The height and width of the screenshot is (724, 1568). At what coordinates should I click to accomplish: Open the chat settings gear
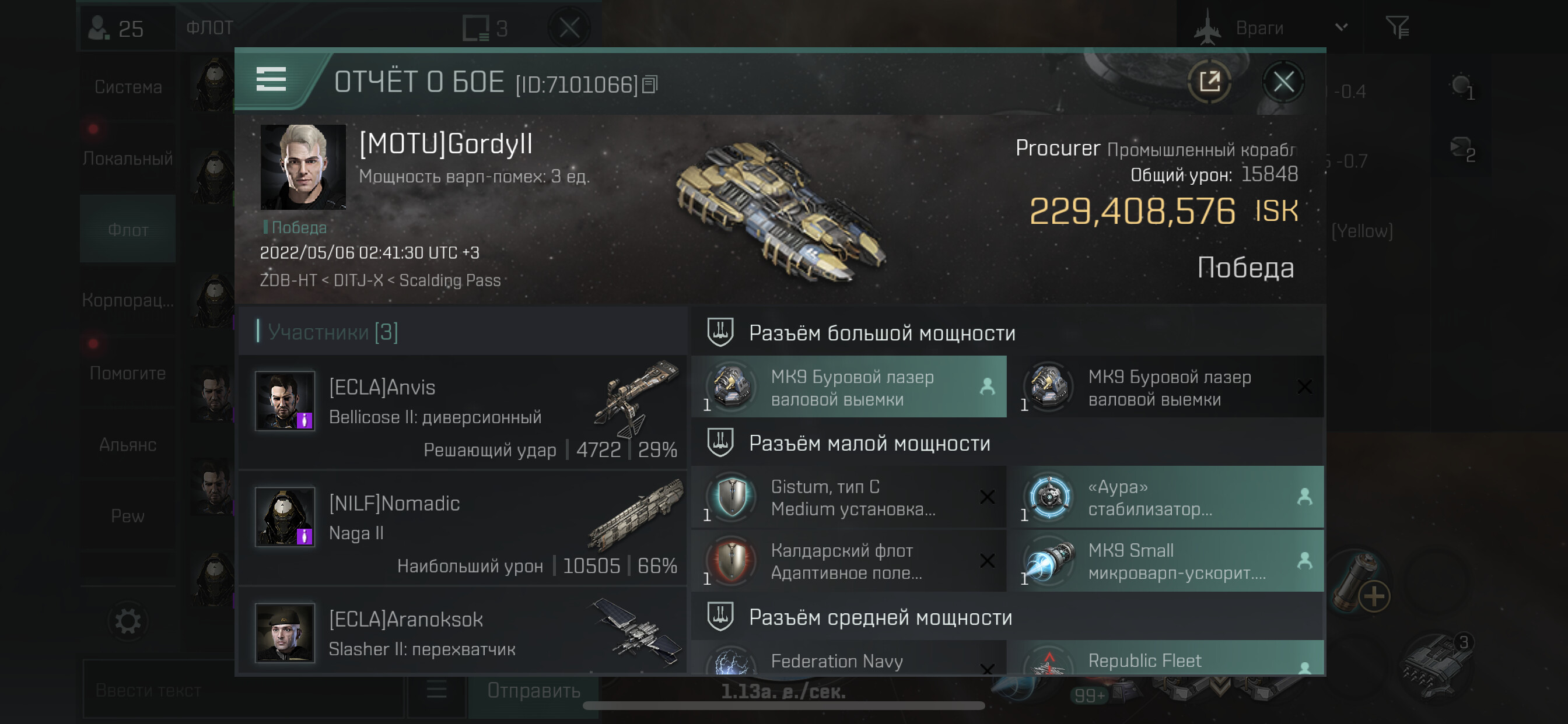(128, 621)
